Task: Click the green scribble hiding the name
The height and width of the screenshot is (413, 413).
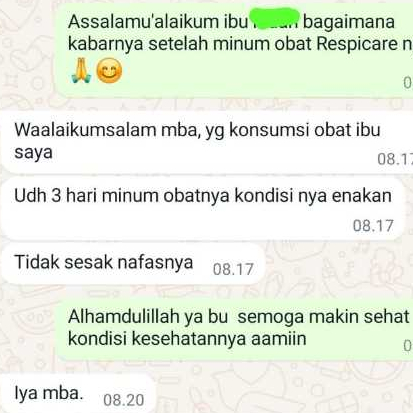Action: (275, 19)
